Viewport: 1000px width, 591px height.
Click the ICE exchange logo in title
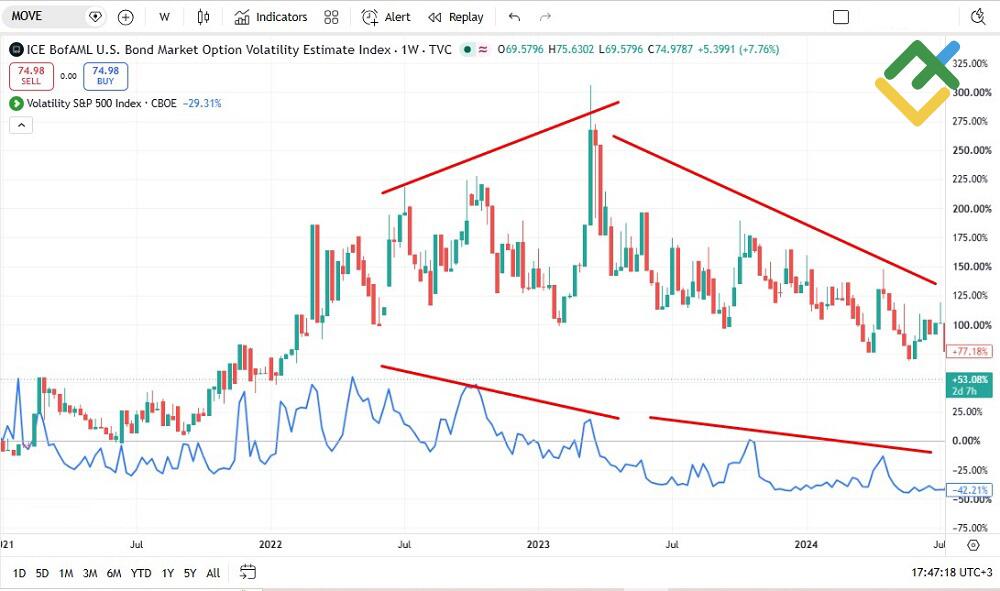point(16,50)
